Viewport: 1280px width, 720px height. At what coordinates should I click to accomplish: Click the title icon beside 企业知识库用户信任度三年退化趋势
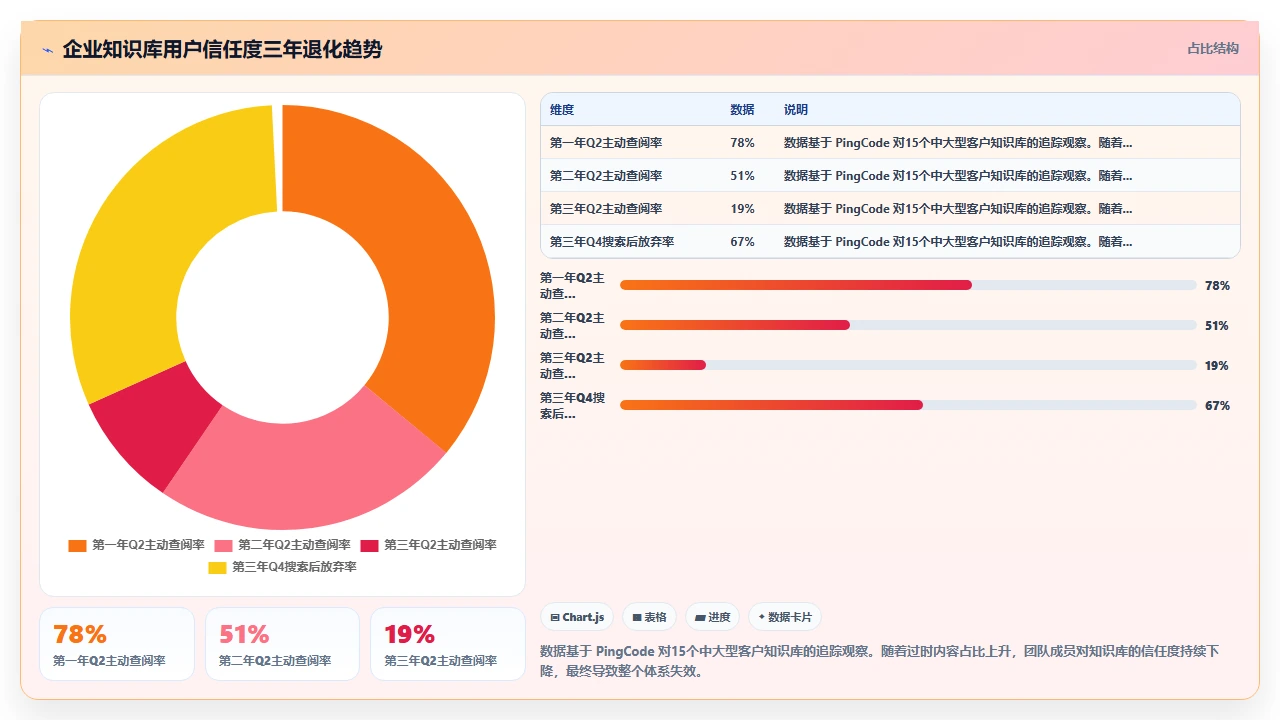pyautogui.click(x=47, y=50)
